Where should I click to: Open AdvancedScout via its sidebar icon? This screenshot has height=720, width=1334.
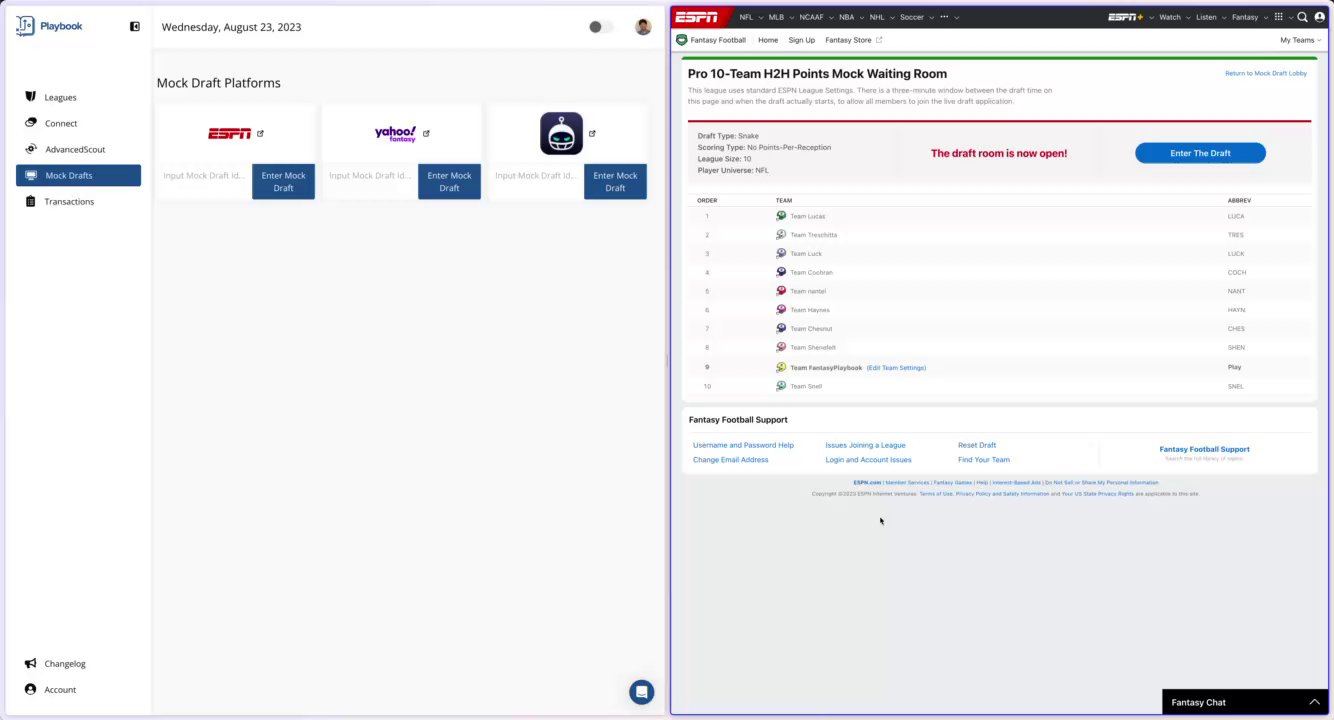pos(31,149)
